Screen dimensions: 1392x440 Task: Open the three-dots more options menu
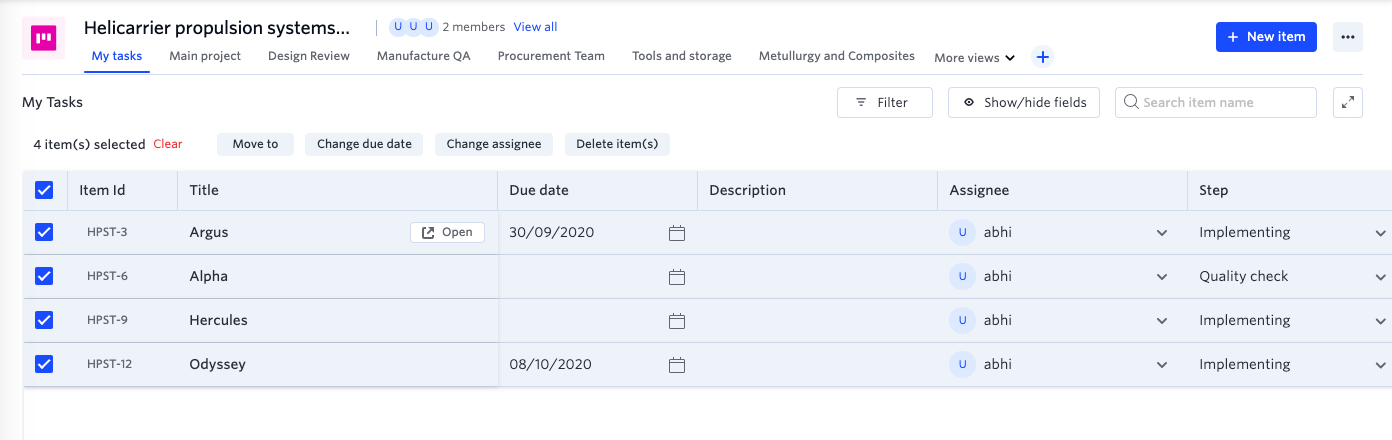coord(1347,37)
